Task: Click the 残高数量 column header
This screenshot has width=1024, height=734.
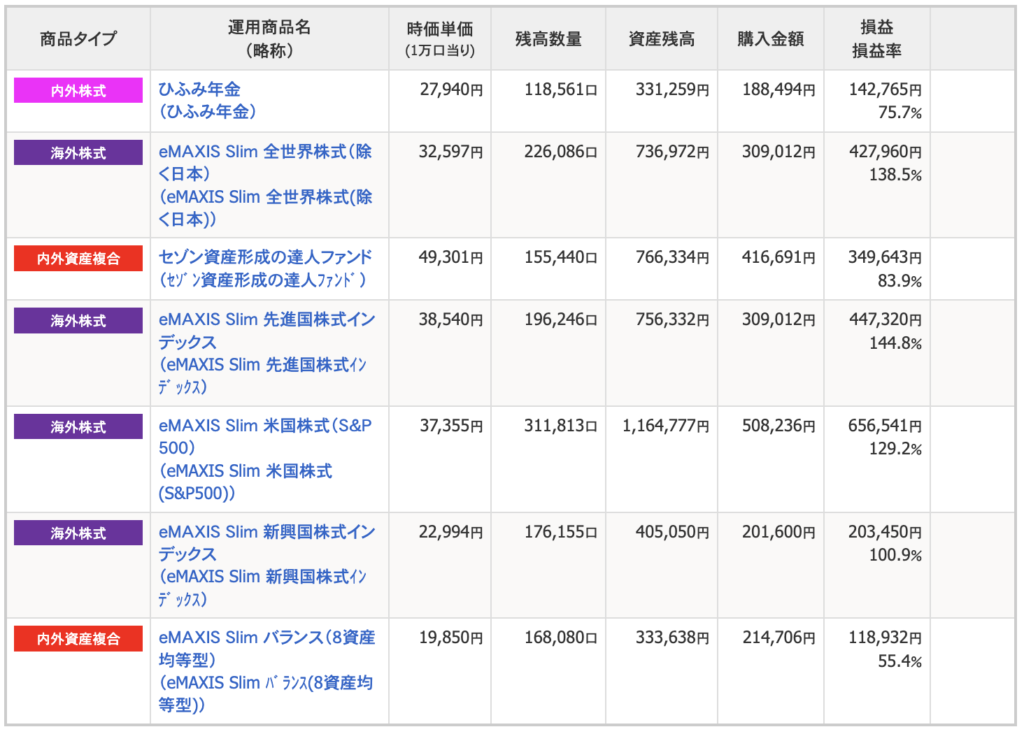Action: [x=548, y=39]
